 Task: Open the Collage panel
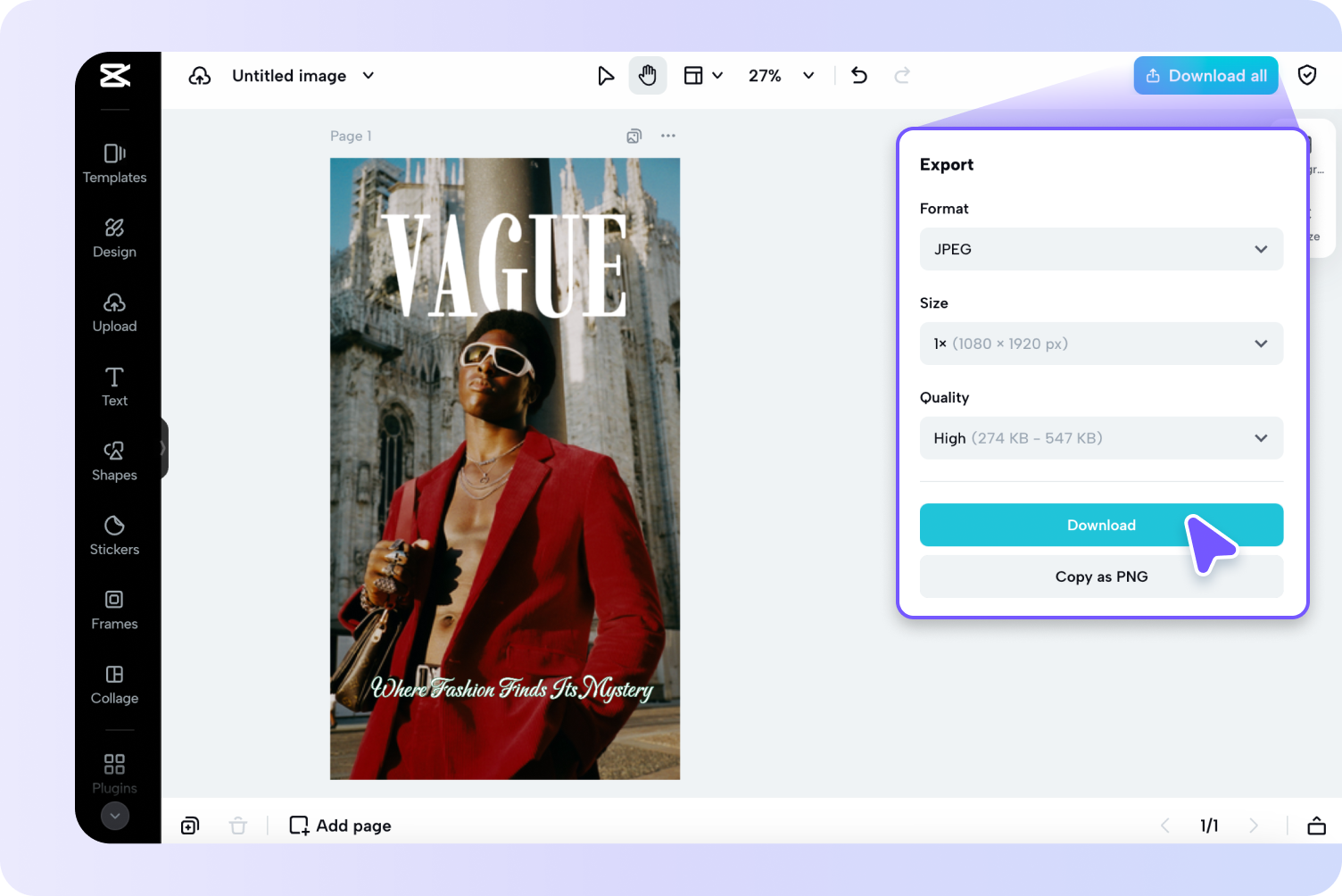[114, 684]
